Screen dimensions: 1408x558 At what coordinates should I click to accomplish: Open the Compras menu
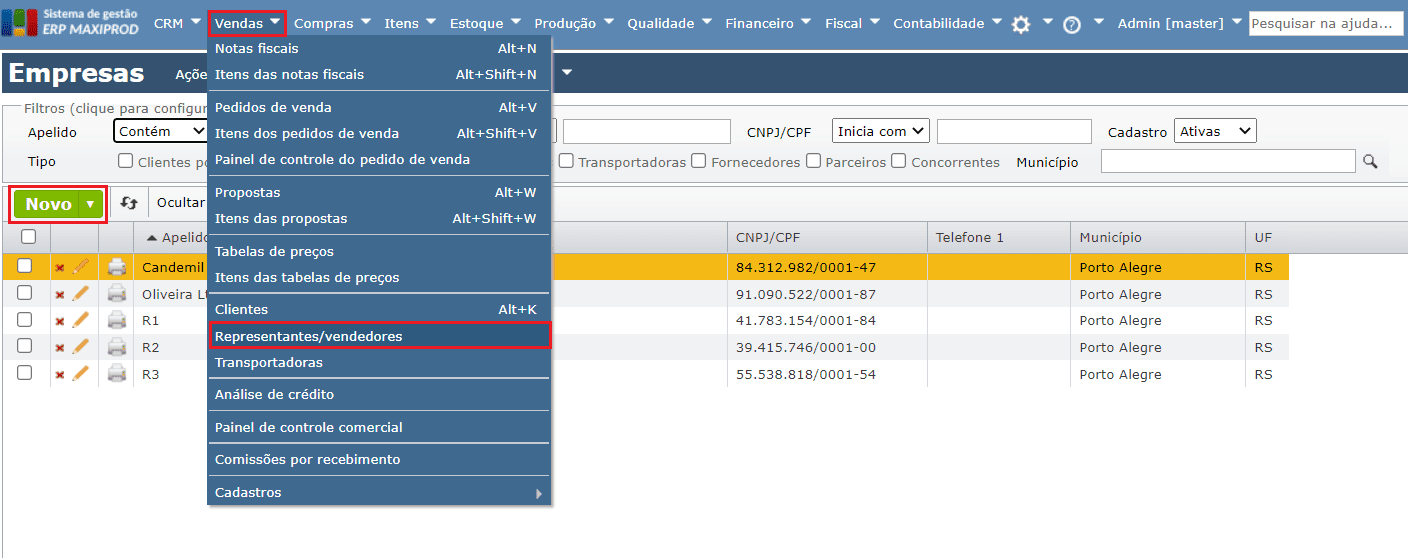332,24
